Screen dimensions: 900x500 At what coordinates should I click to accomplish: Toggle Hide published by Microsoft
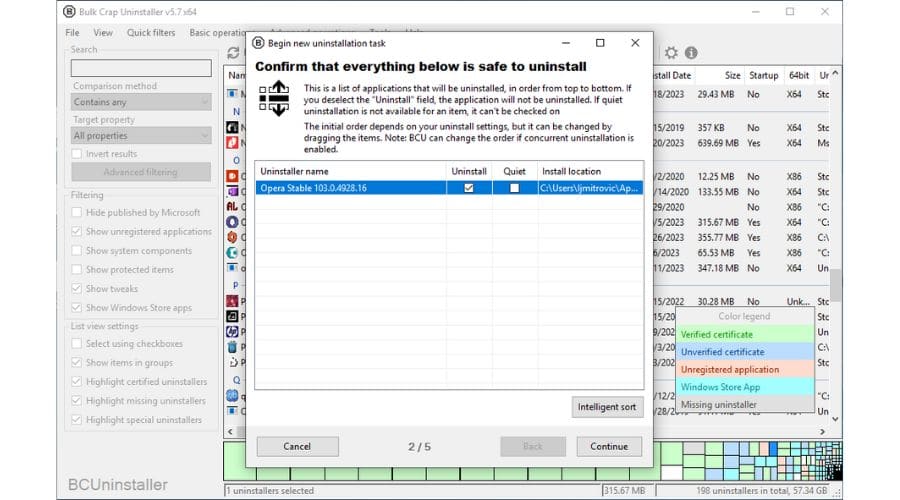[77, 212]
